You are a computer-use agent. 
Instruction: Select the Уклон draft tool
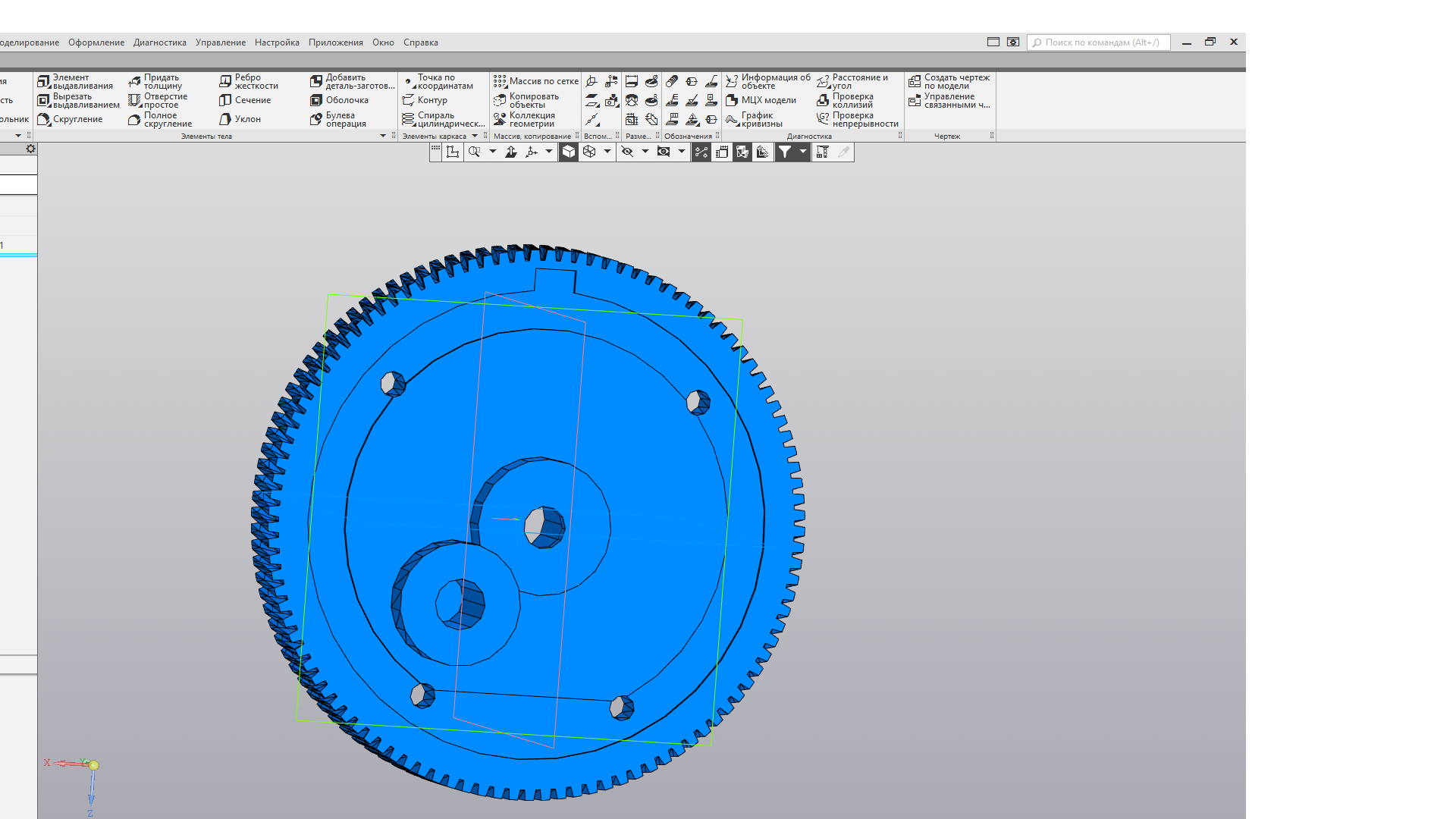point(240,119)
